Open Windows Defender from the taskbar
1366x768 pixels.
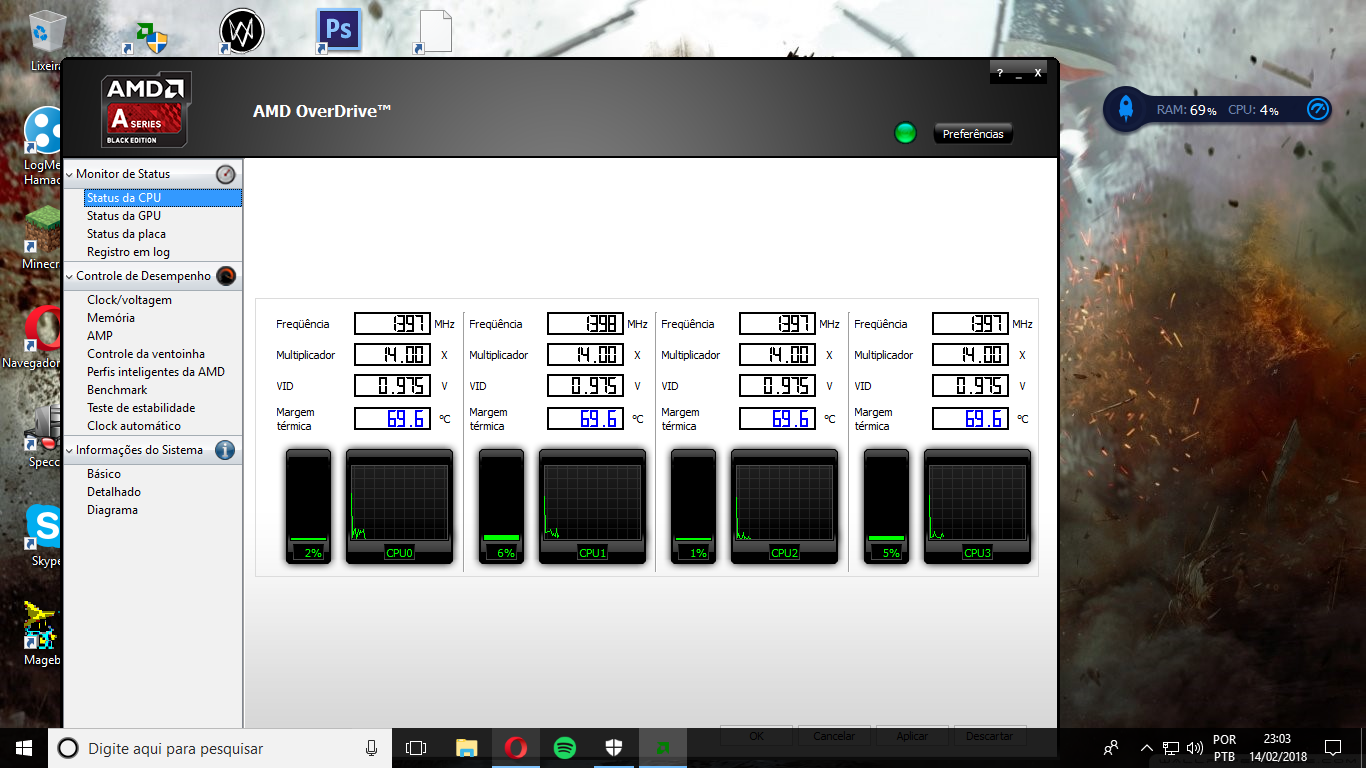pyautogui.click(x=614, y=748)
